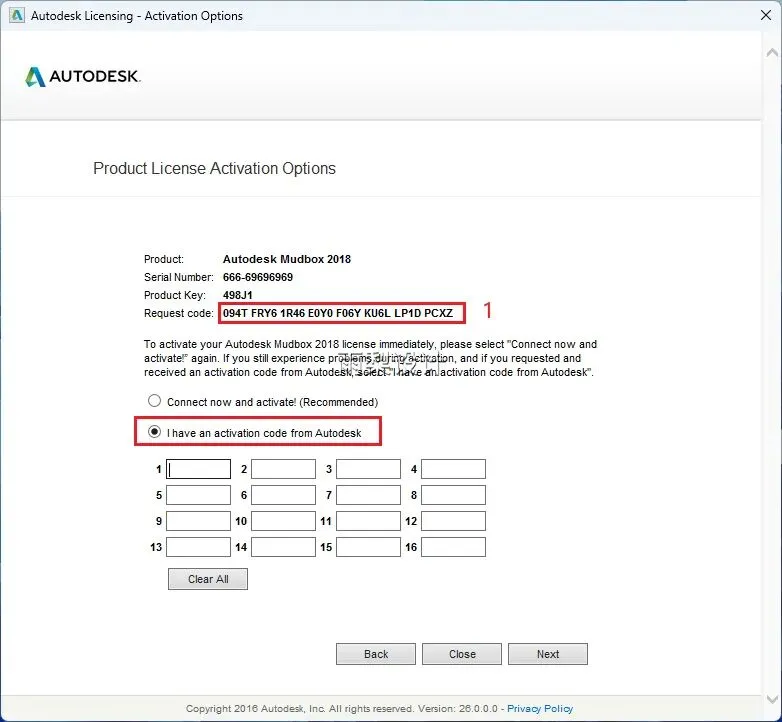Click product name 'Autodesk Mudbox 2018'
Viewport: 782px width, 722px height.
287,259
